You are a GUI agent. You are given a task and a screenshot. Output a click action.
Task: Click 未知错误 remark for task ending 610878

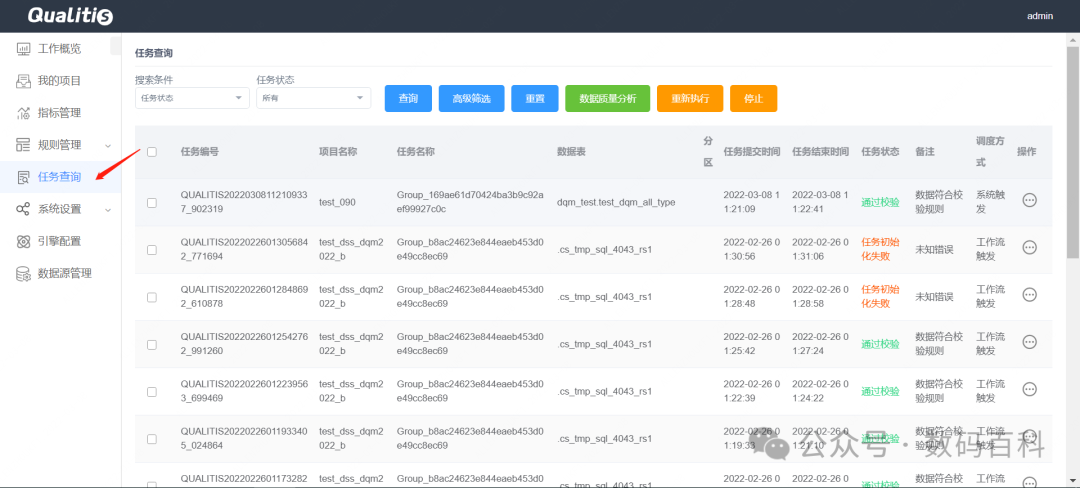click(x=934, y=297)
